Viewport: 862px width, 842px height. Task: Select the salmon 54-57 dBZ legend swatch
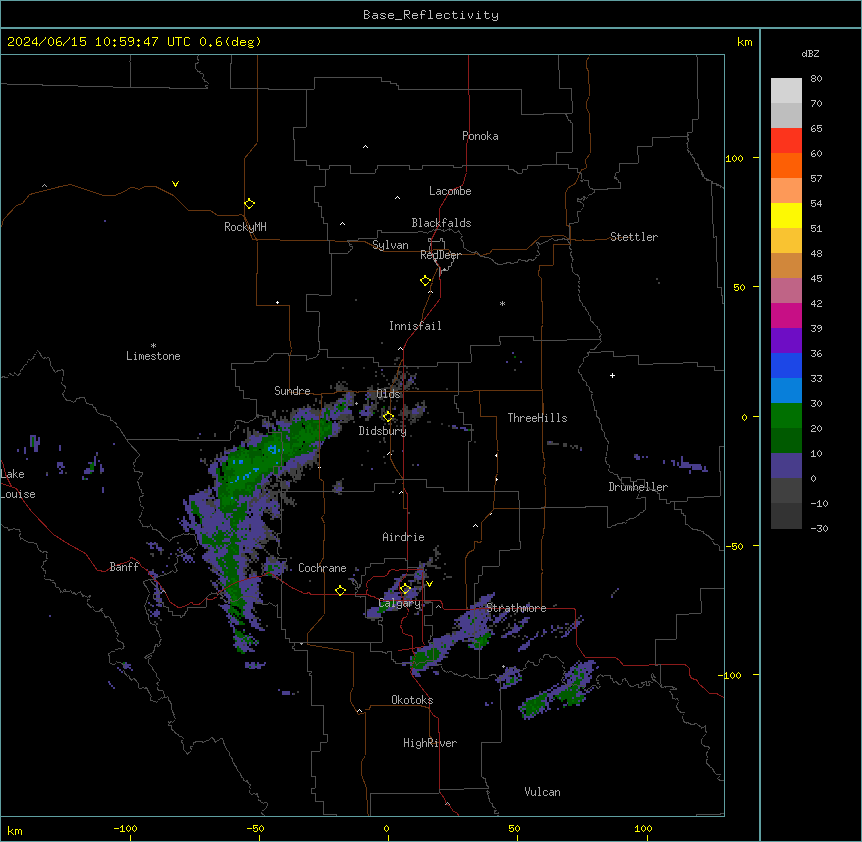tap(786, 190)
